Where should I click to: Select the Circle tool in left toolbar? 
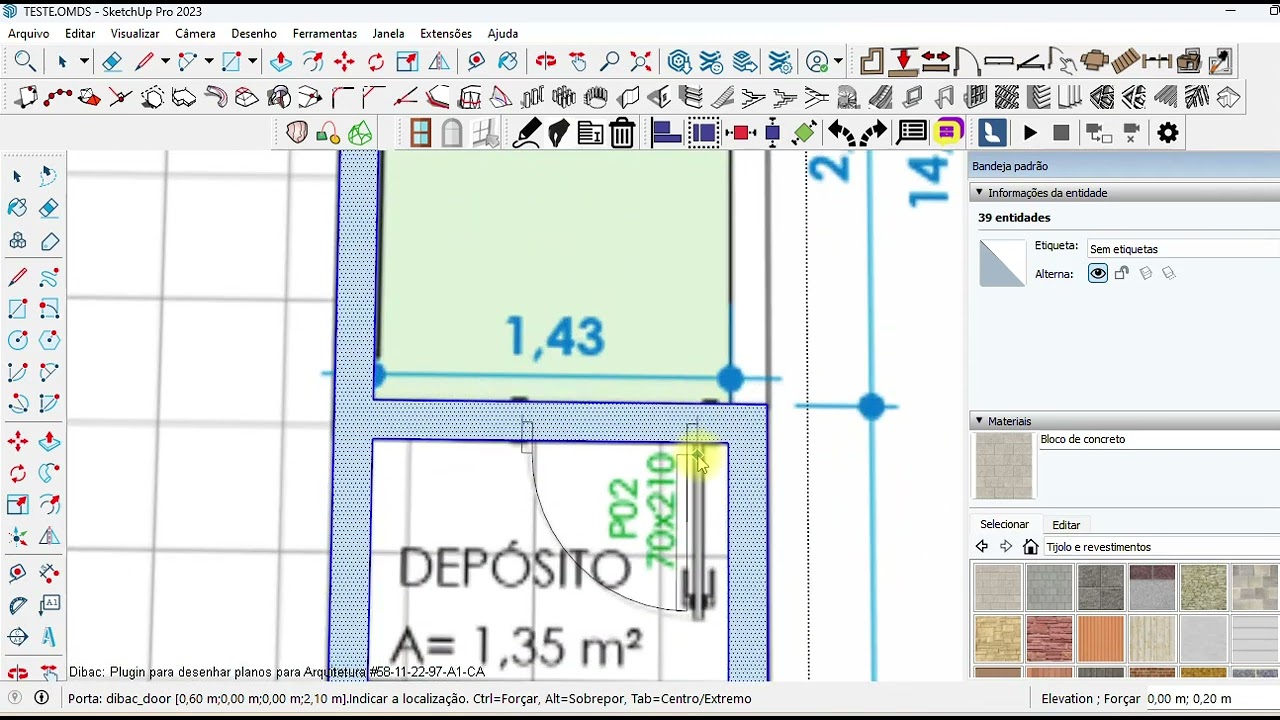[x=18, y=341]
